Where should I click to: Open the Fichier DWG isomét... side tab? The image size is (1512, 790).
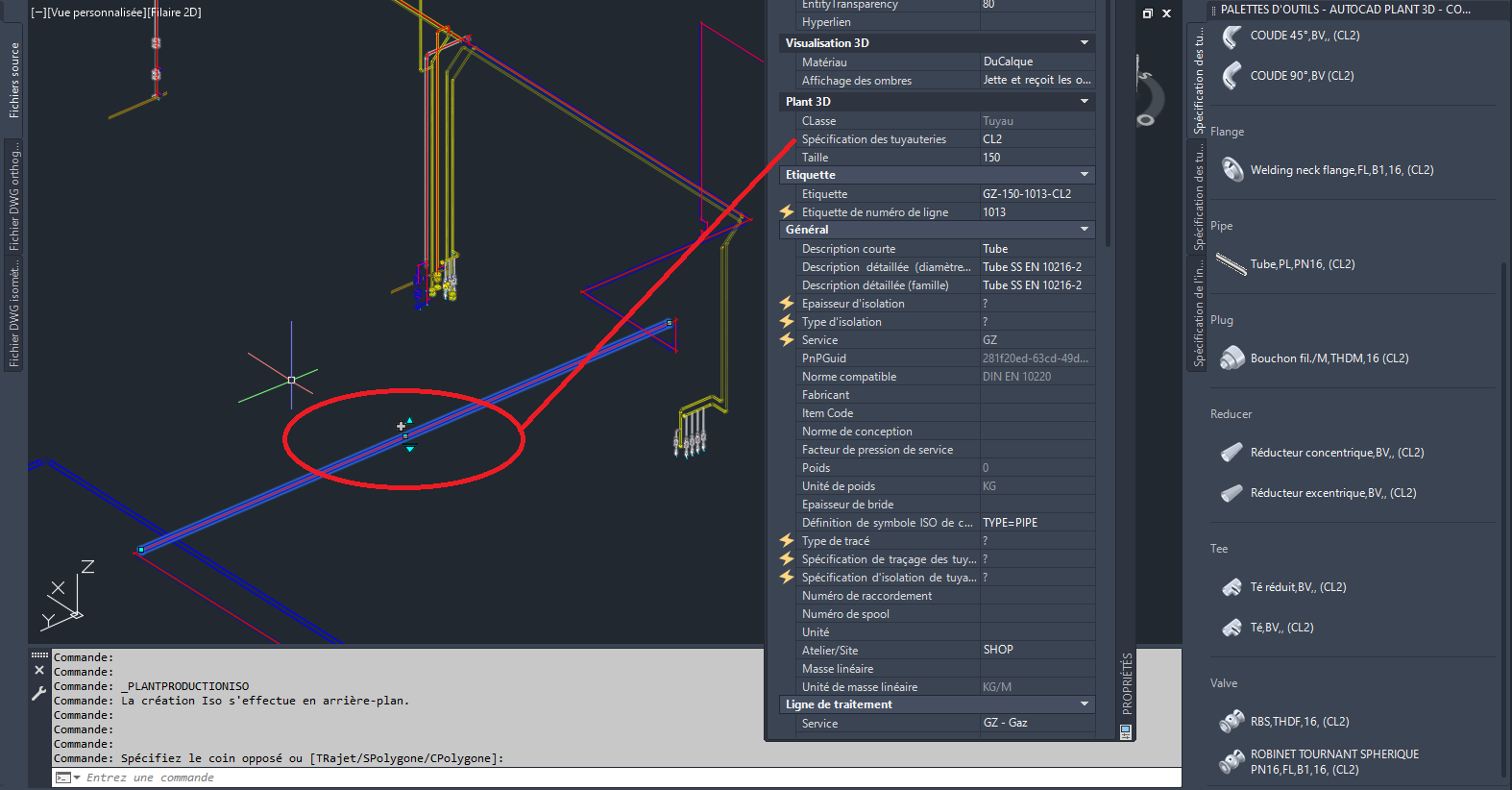pyautogui.click(x=14, y=312)
